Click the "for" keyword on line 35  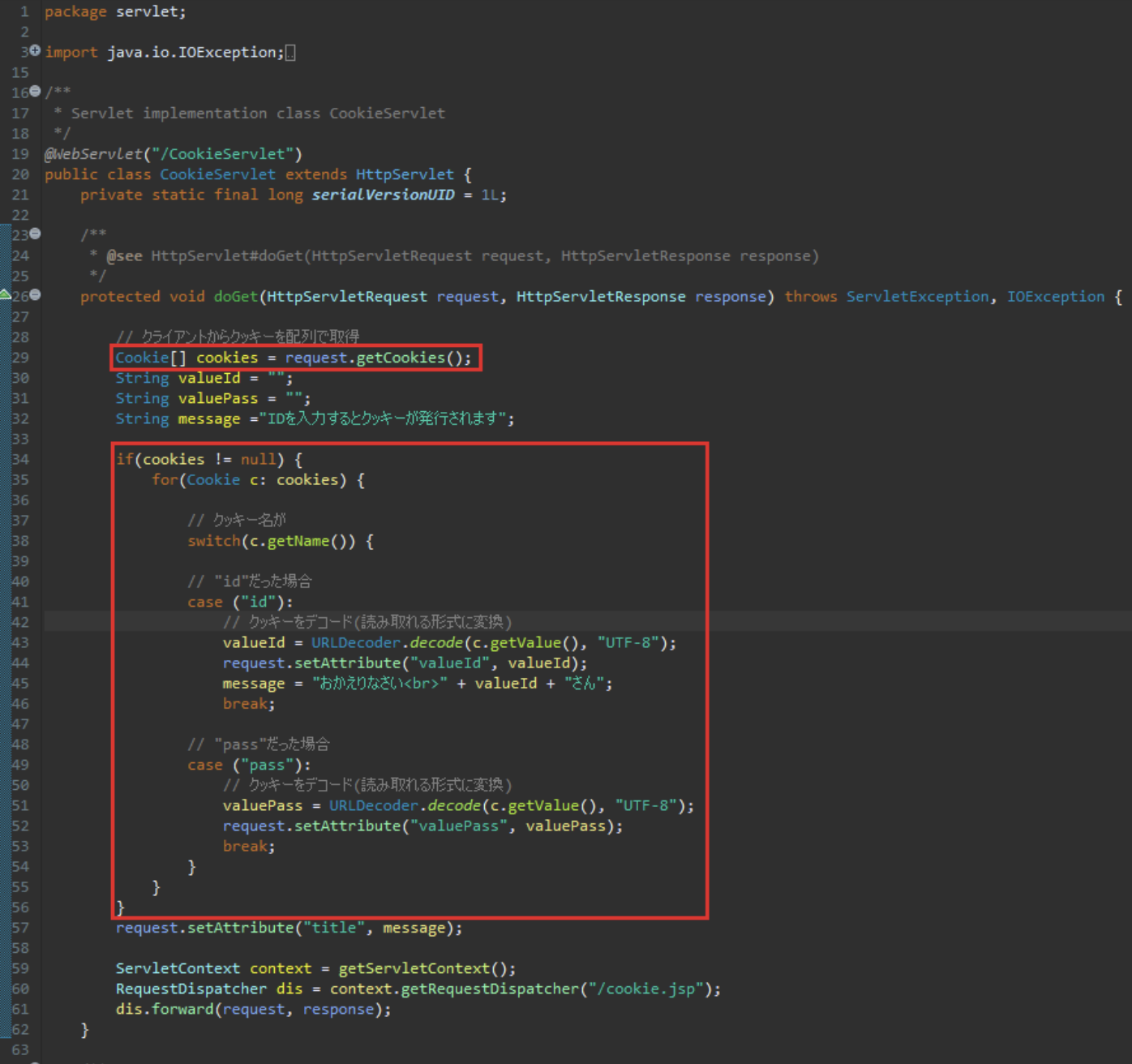click(165, 480)
